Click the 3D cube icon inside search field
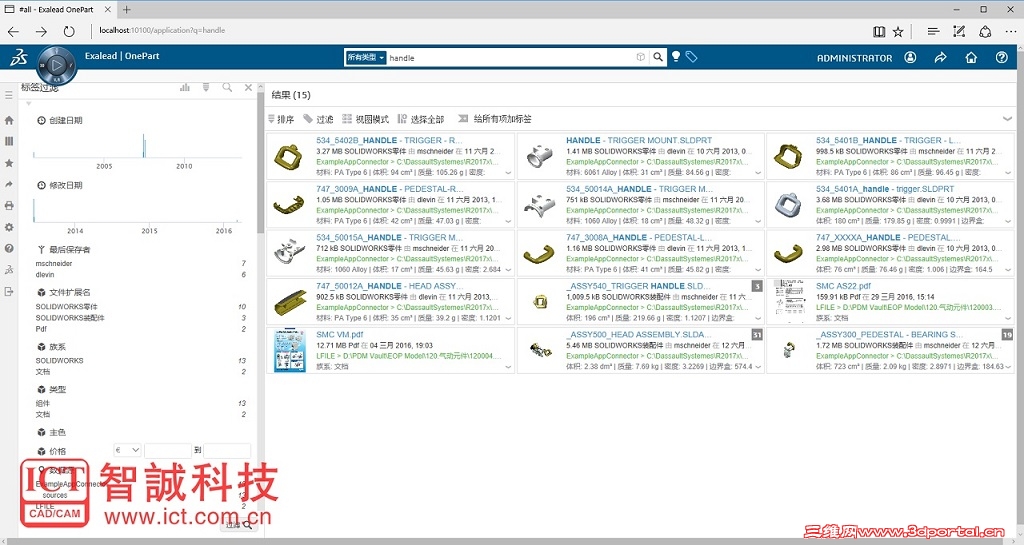This screenshot has width=1024, height=545. point(641,57)
